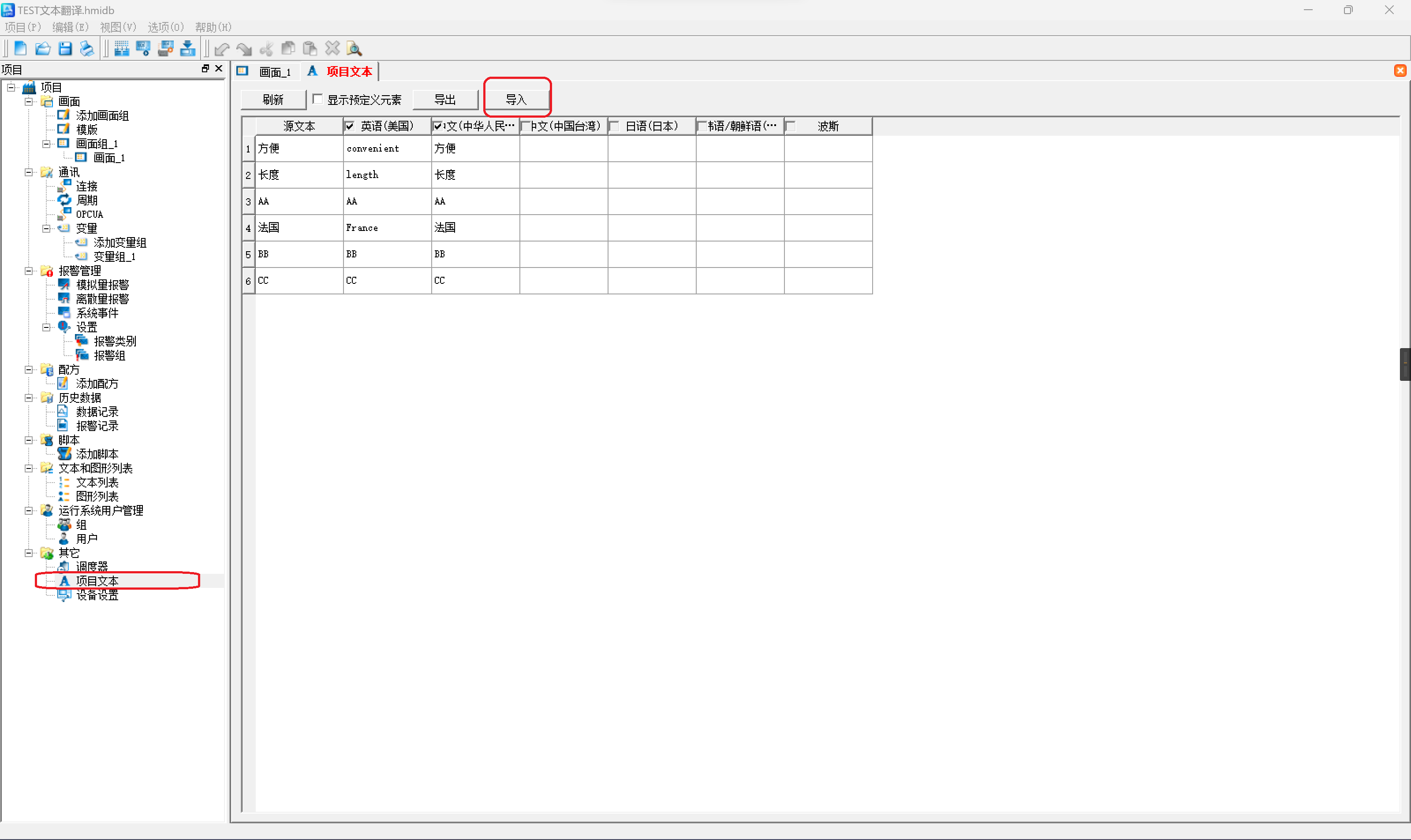The width and height of the screenshot is (1411, 840).
Task: Select 用户 under 运行系统用户管理
Action: point(86,539)
